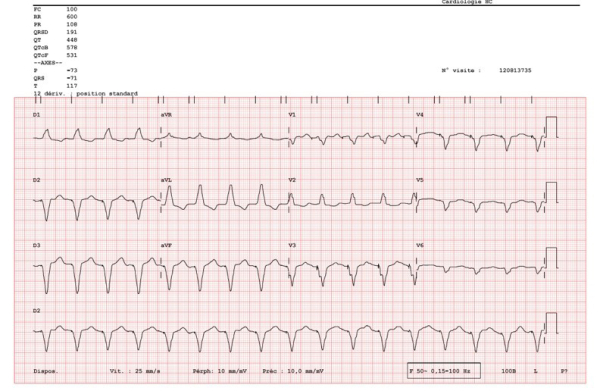The image size is (600, 391).
Task: Click the D1 lead label
Action: click(x=36, y=115)
